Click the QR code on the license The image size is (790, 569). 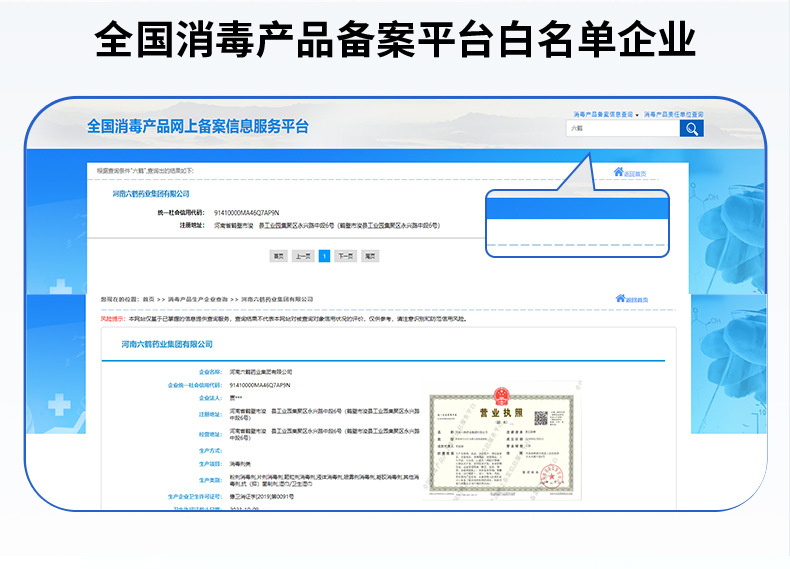(541, 417)
